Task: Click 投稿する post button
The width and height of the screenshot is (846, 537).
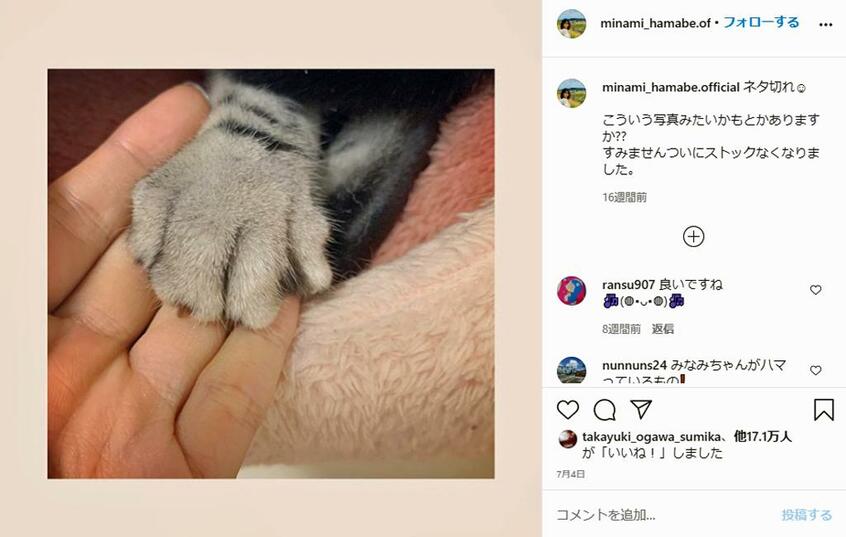Action: [x=807, y=515]
